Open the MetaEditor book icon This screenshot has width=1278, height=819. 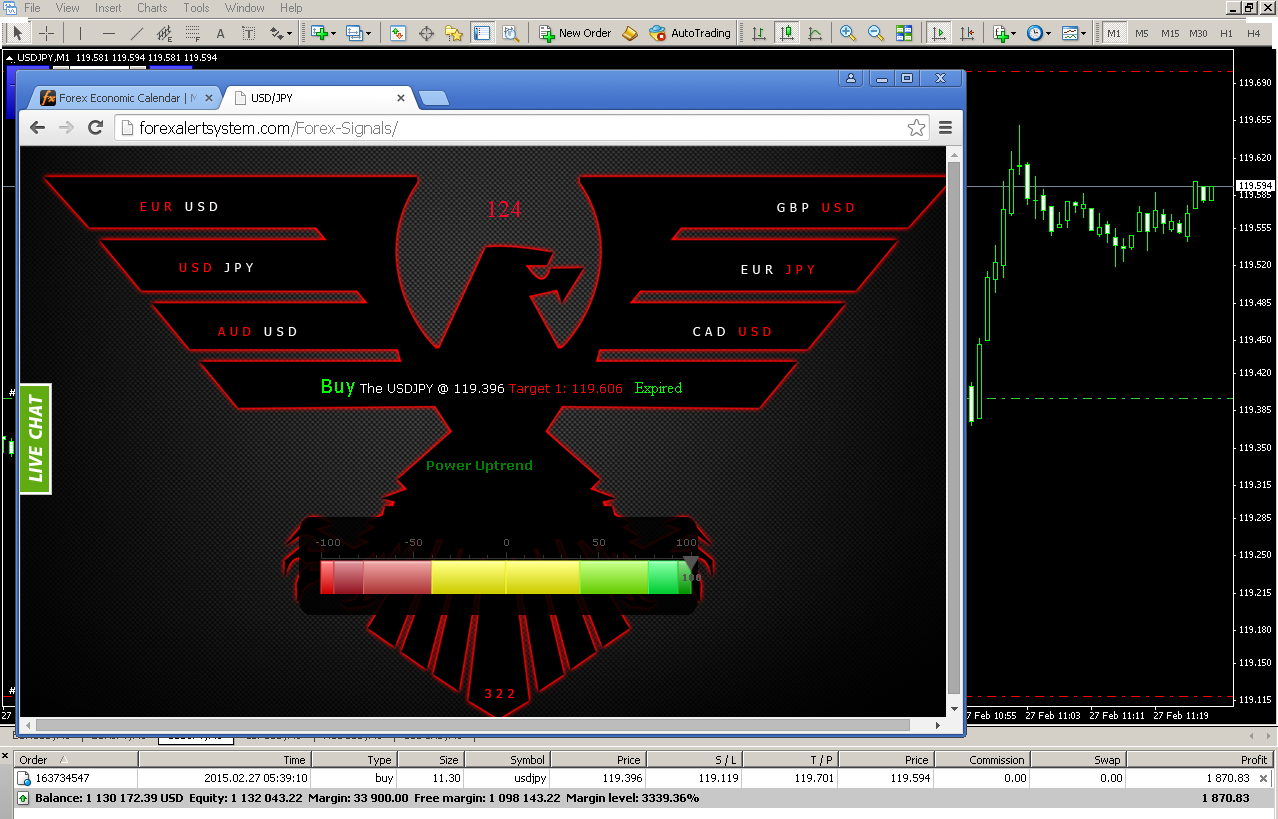pos(630,33)
